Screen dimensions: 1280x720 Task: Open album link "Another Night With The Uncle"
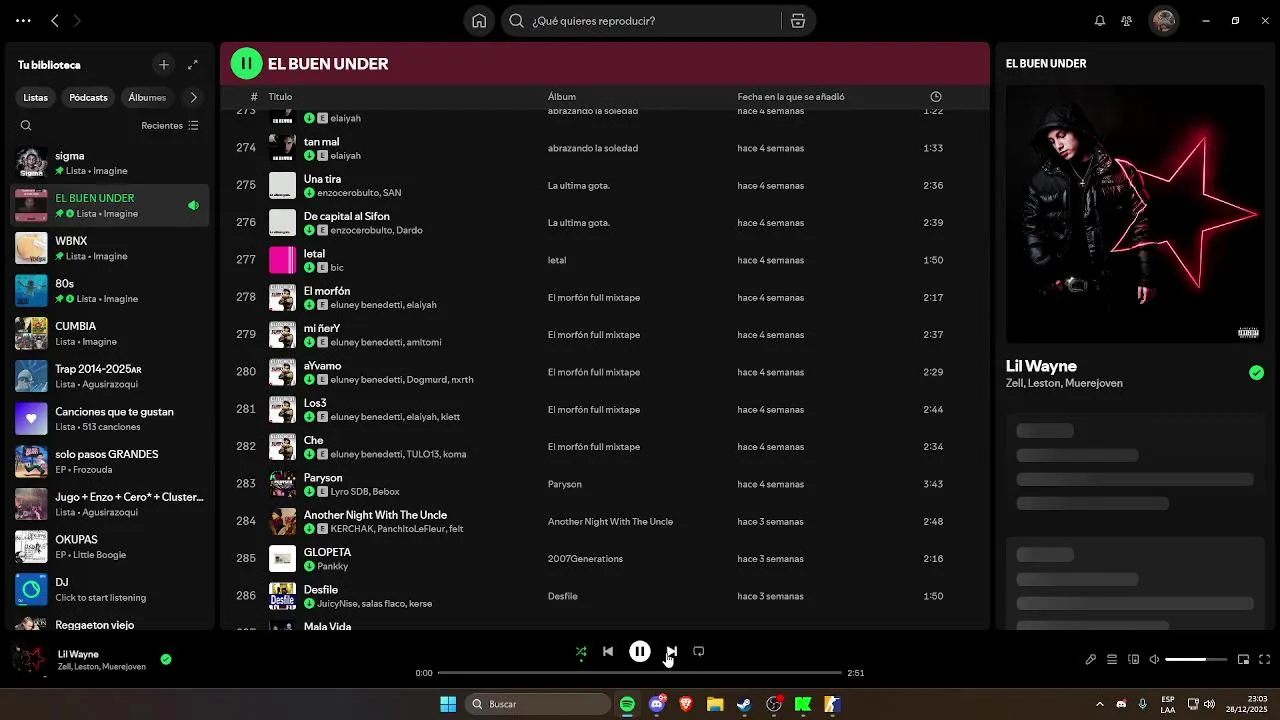610,522
